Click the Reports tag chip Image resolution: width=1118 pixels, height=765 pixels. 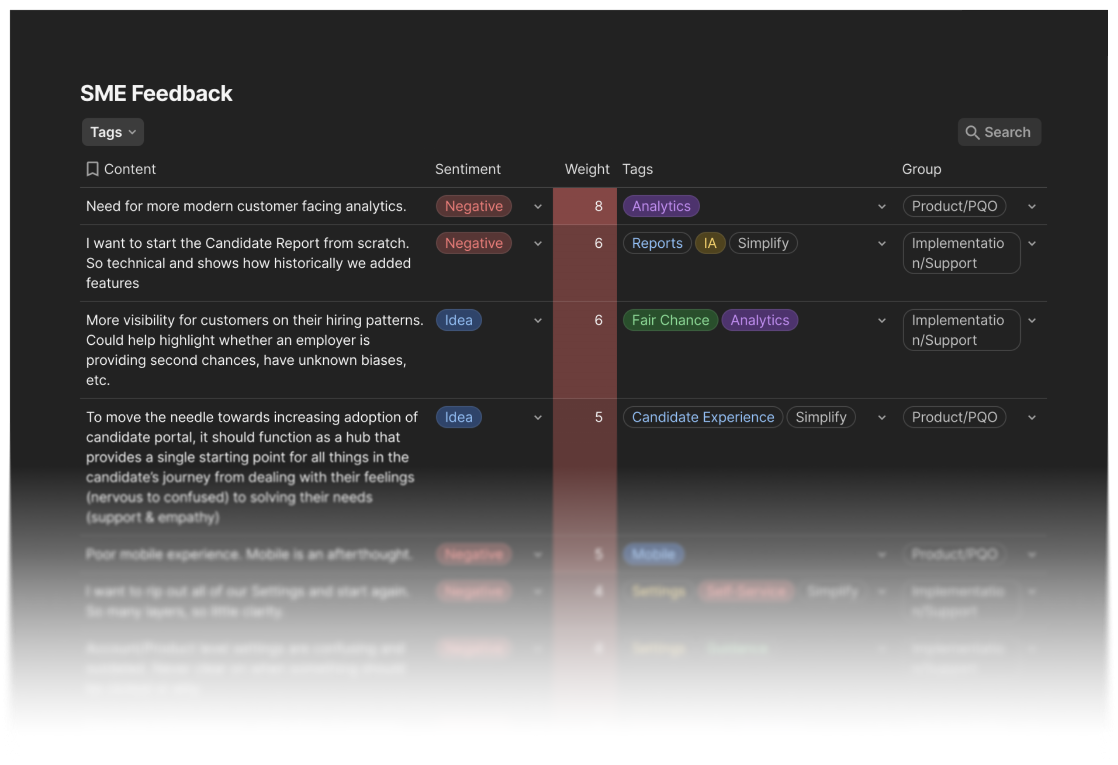[657, 243]
